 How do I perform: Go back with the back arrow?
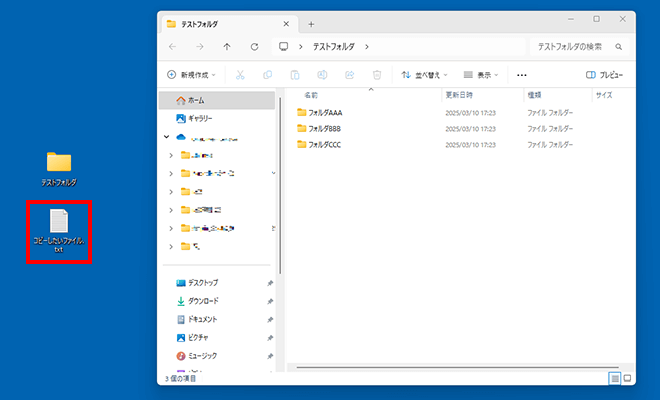(172, 47)
